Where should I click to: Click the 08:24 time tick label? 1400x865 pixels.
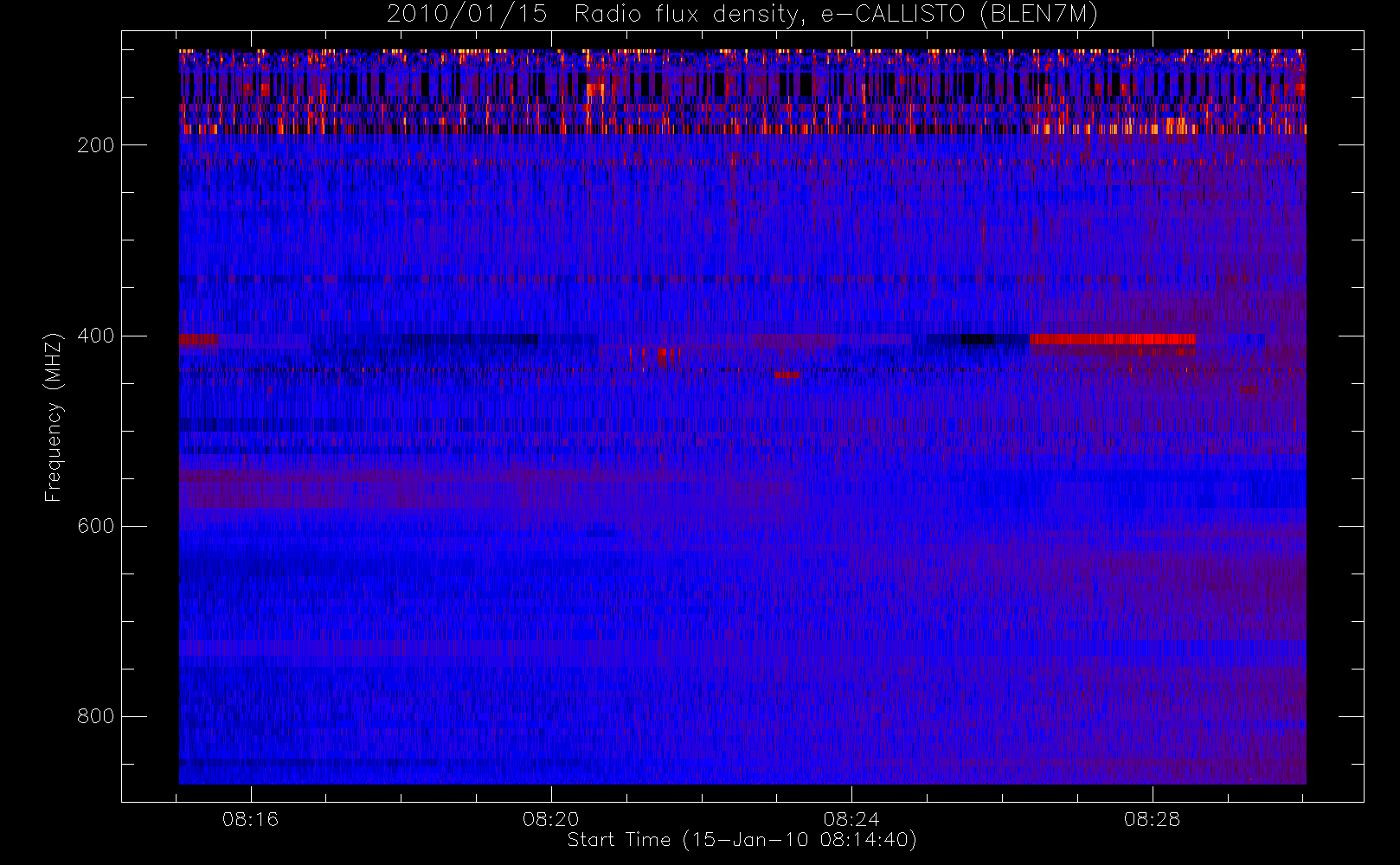pyautogui.click(x=851, y=819)
